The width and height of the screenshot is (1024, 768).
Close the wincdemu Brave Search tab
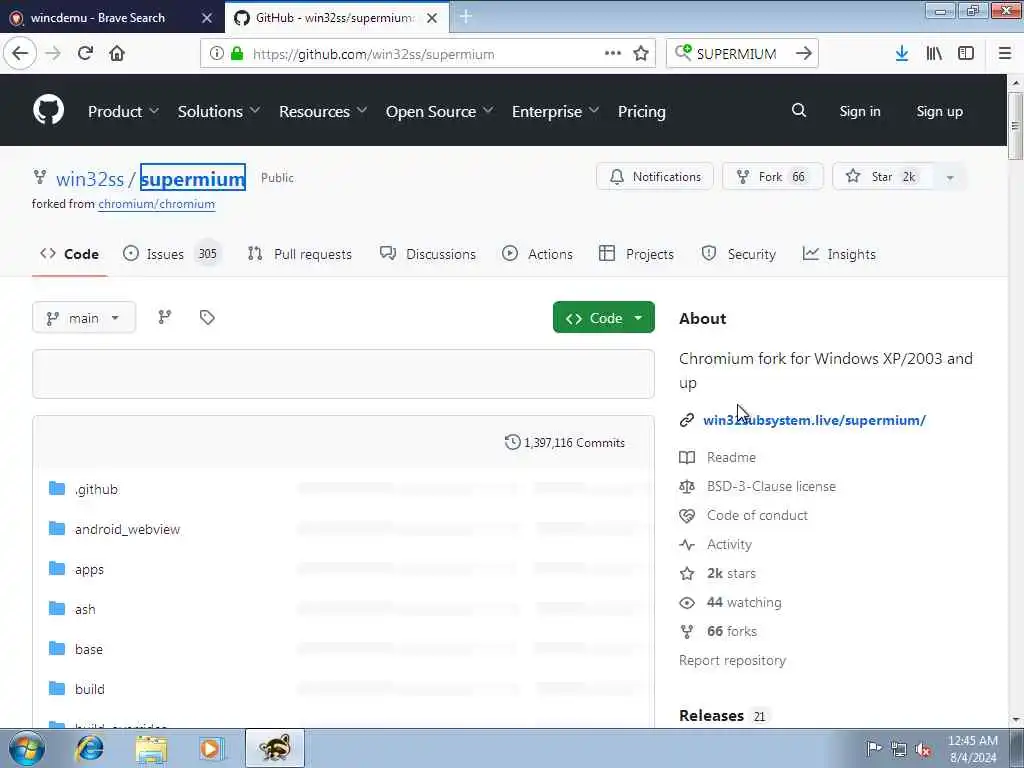coord(207,18)
